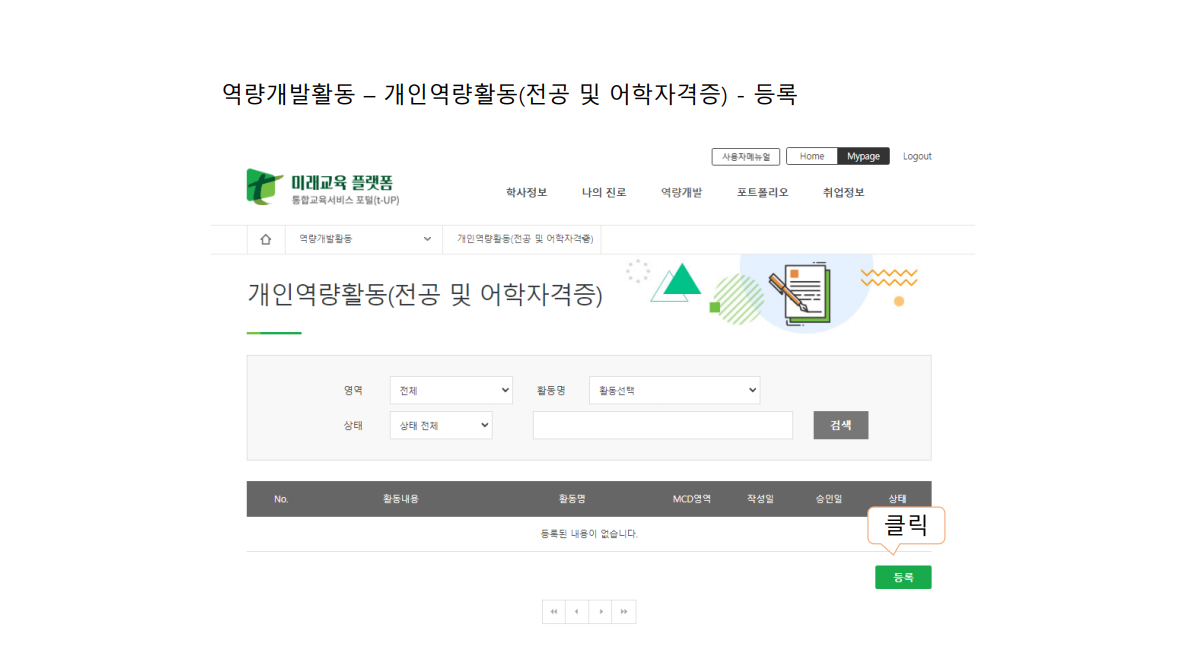Go to next page of results

click(600, 612)
